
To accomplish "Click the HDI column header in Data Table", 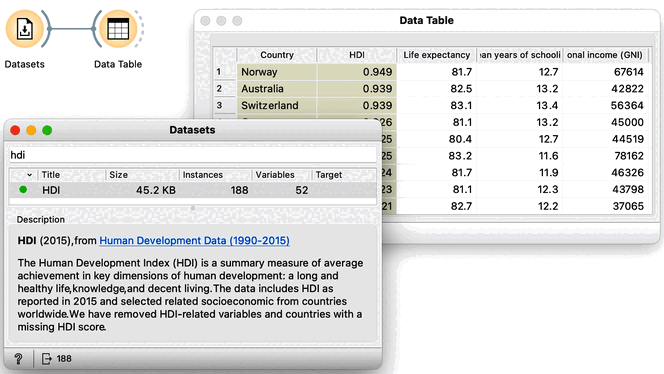I will tap(357, 55).
